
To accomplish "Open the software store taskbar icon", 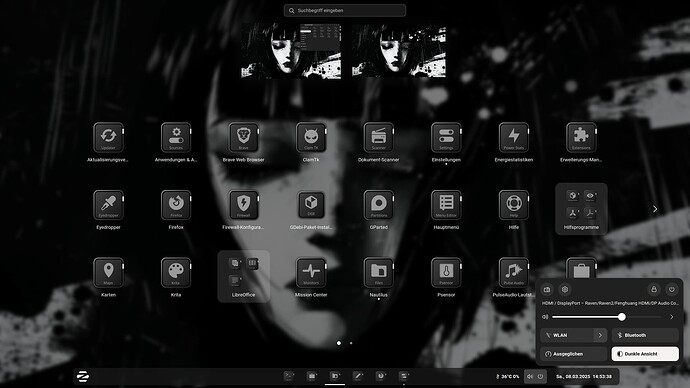I will coord(312,376).
